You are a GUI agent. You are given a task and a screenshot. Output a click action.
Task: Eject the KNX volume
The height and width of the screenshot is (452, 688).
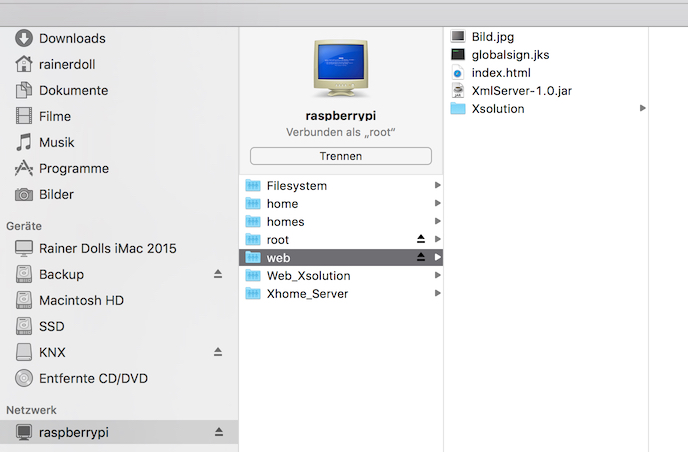click(218, 352)
